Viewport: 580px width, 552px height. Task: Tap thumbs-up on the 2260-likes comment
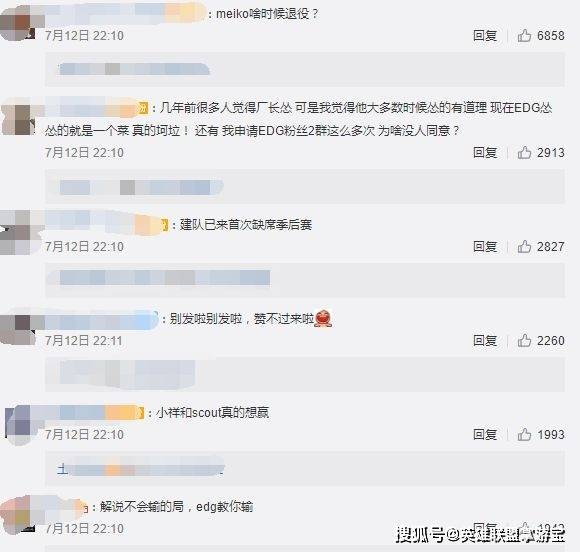(524, 340)
